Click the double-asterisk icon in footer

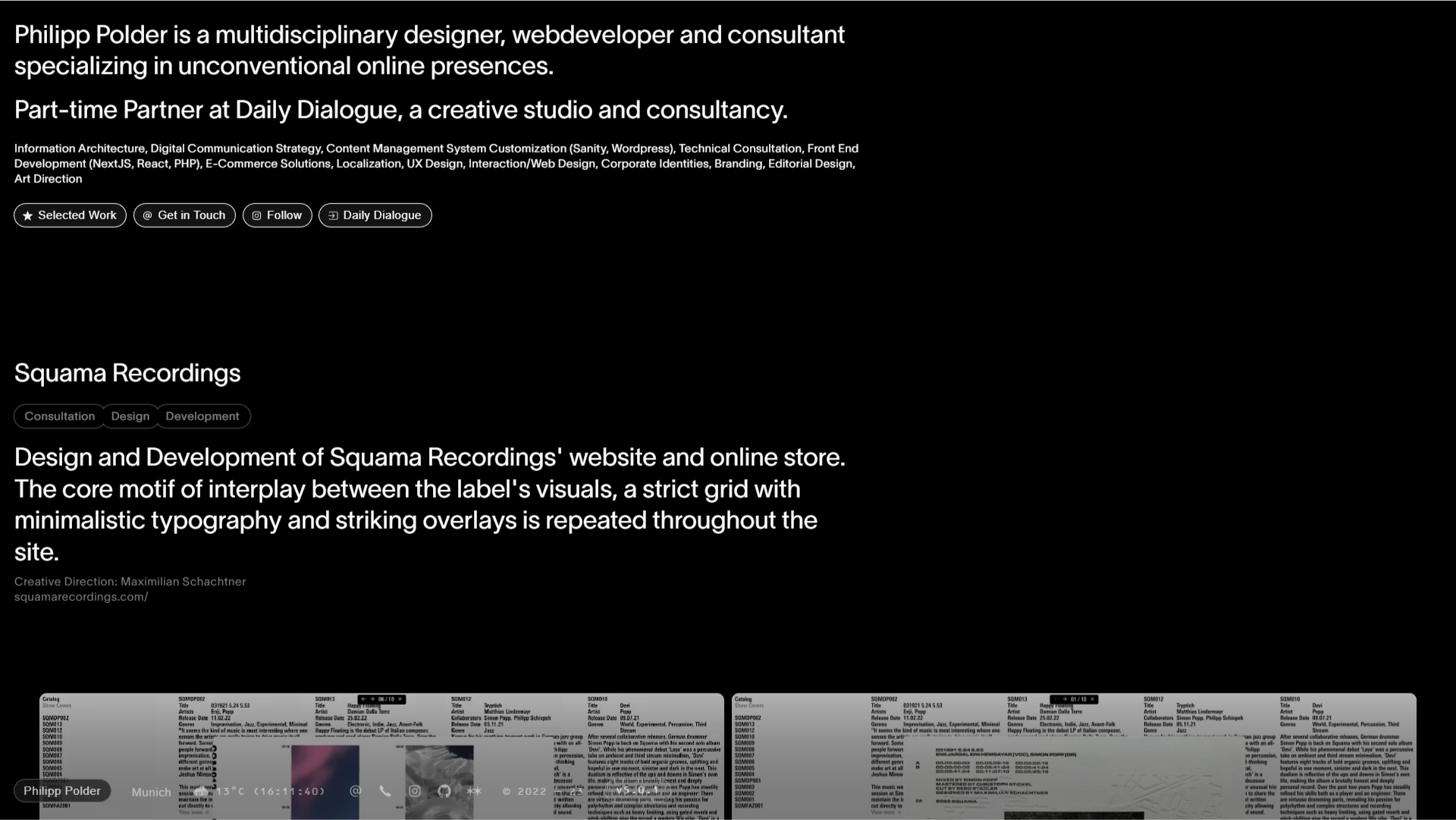tap(474, 791)
